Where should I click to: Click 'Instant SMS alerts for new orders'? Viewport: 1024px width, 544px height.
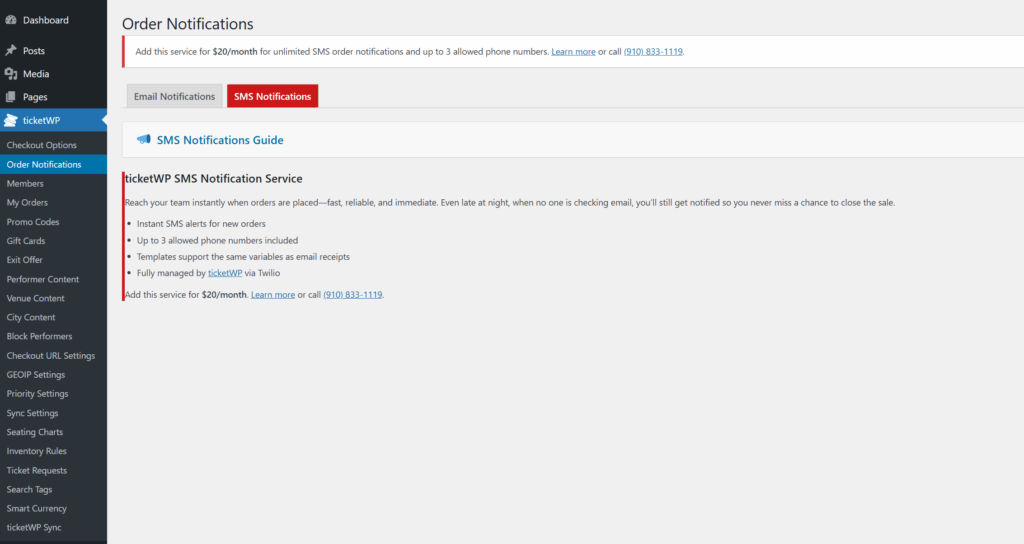[201, 223]
